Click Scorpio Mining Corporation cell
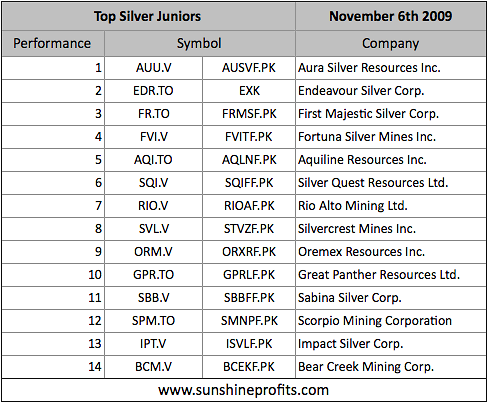 (391, 321)
